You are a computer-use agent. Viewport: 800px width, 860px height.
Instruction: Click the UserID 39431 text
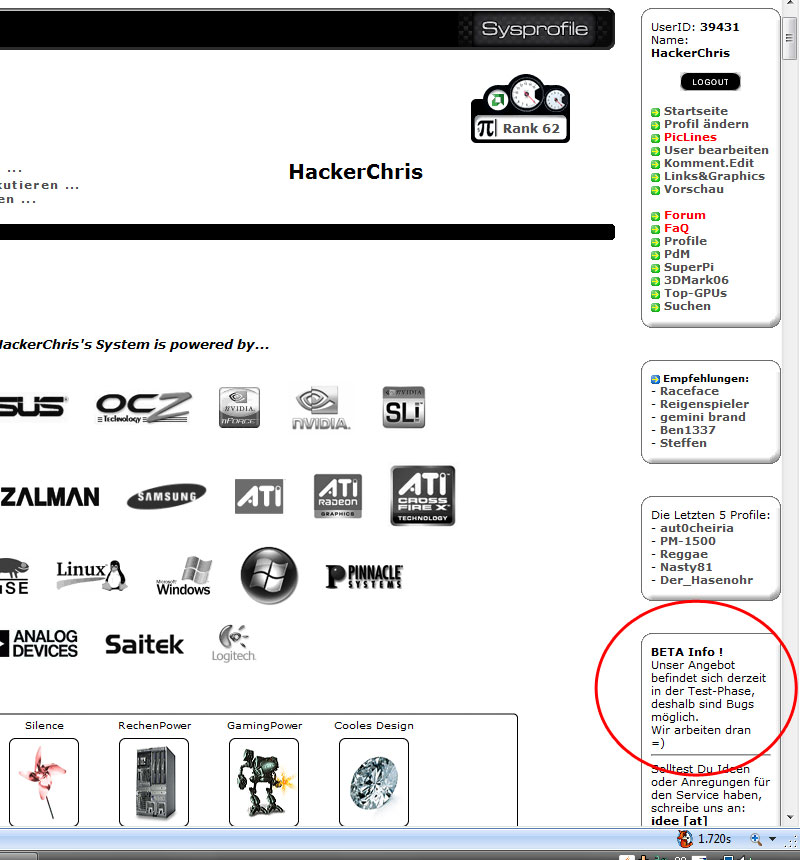point(695,27)
